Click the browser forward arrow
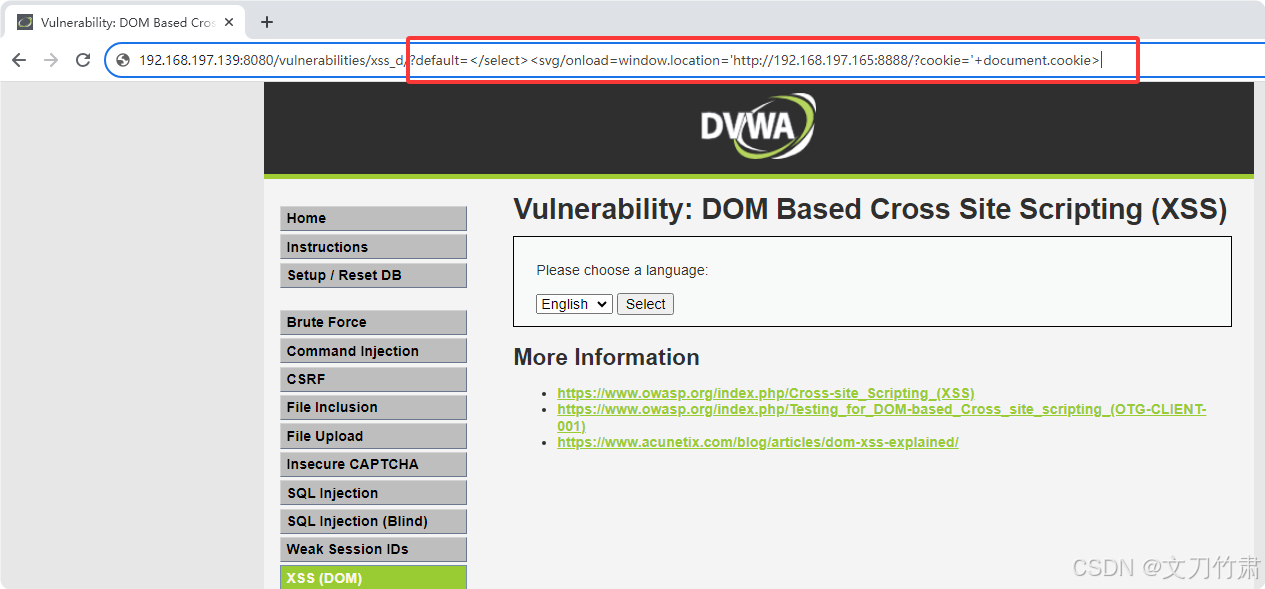Viewport: 1265px width, 589px height. pos(51,60)
